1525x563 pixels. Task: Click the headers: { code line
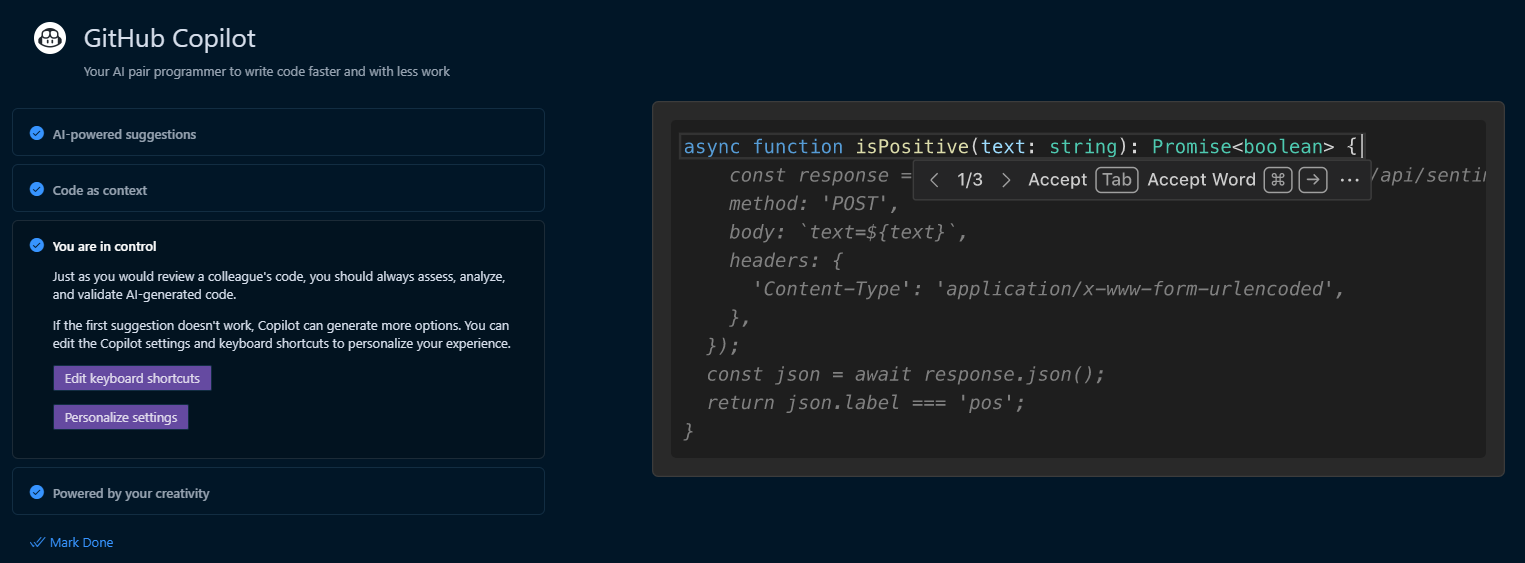tap(786, 261)
